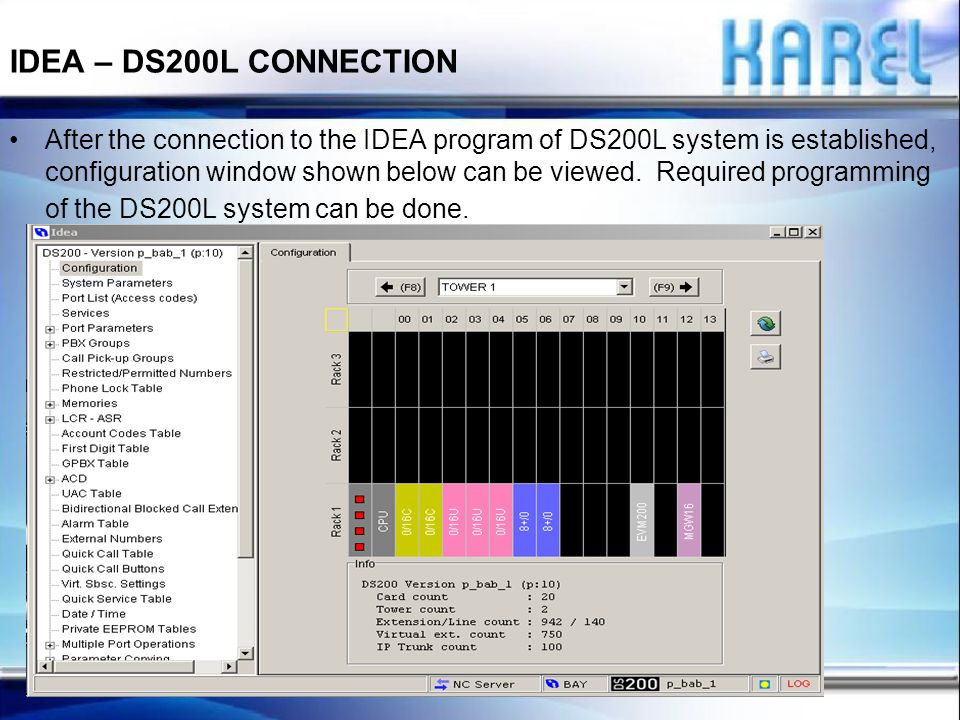The image size is (960, 720).
Task: Select the CPU card in Rack 1
Action: click(383, 520)
